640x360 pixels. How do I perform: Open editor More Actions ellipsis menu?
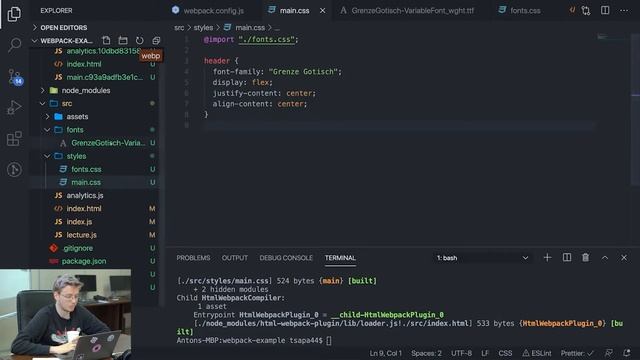(x=624, y=11)
